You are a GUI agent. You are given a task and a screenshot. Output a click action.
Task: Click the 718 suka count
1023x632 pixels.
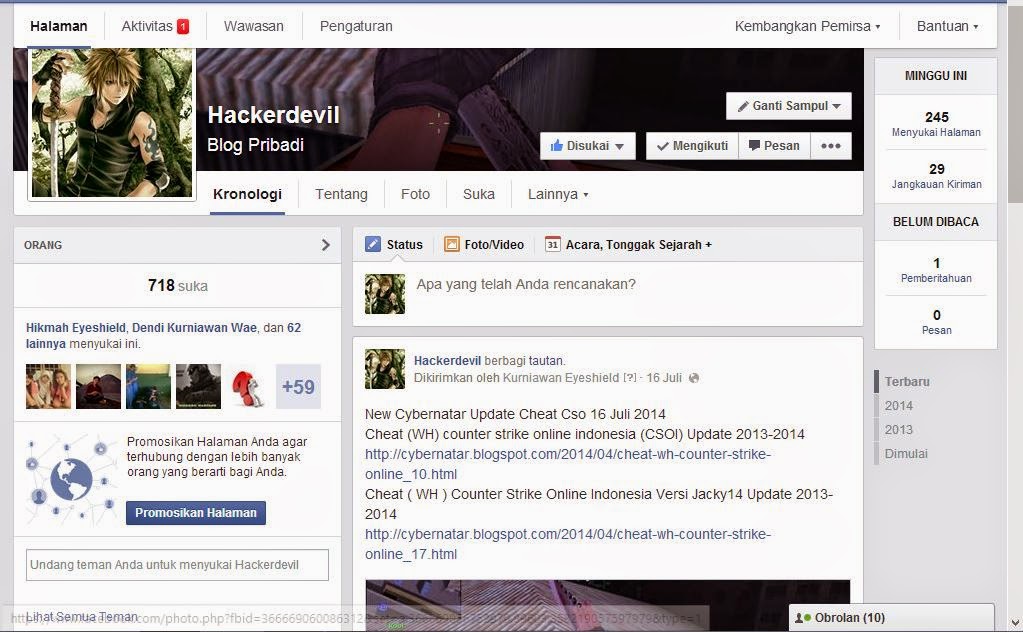(177, 286)
